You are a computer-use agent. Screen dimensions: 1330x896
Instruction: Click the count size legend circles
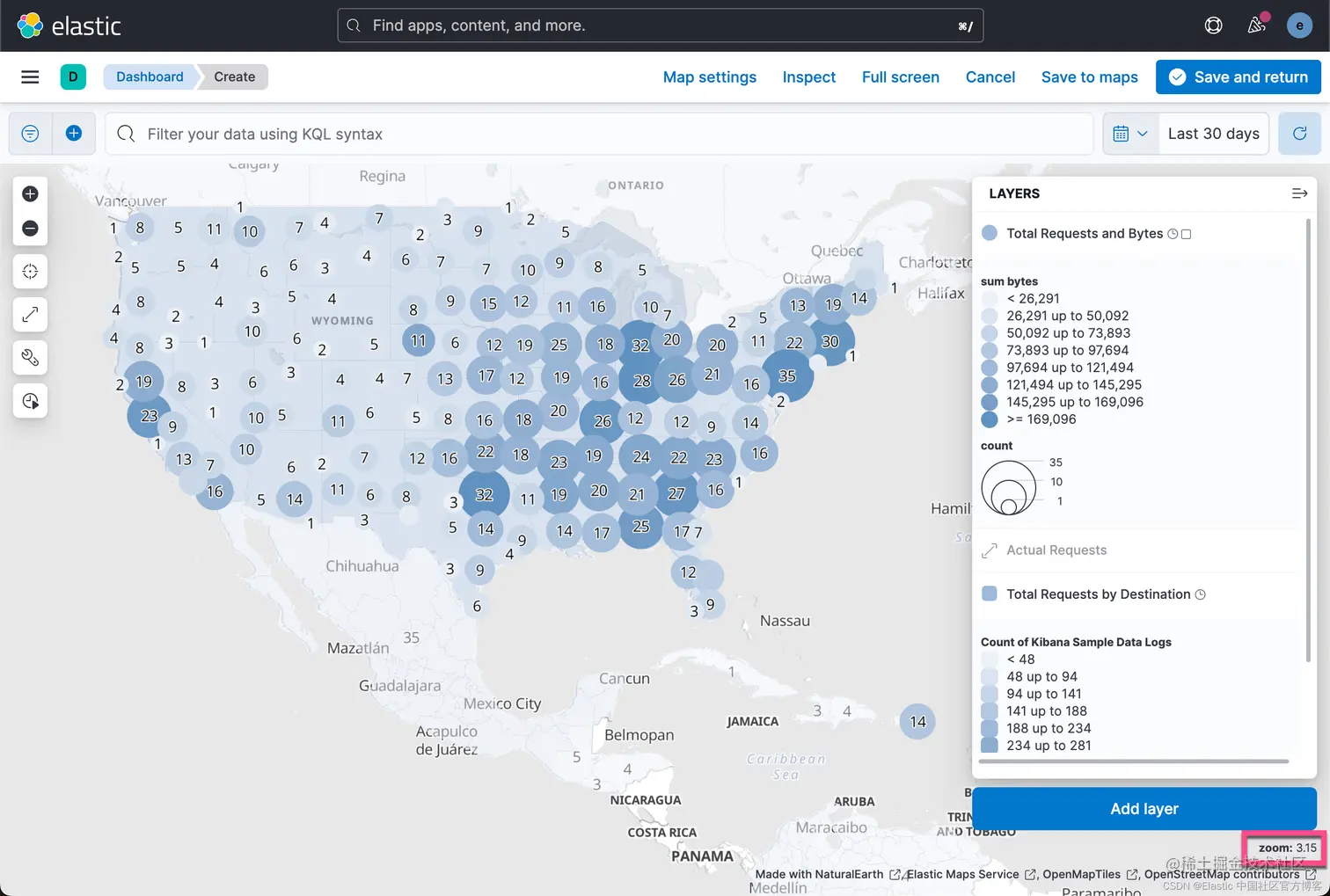click(x=1009, y=488)
